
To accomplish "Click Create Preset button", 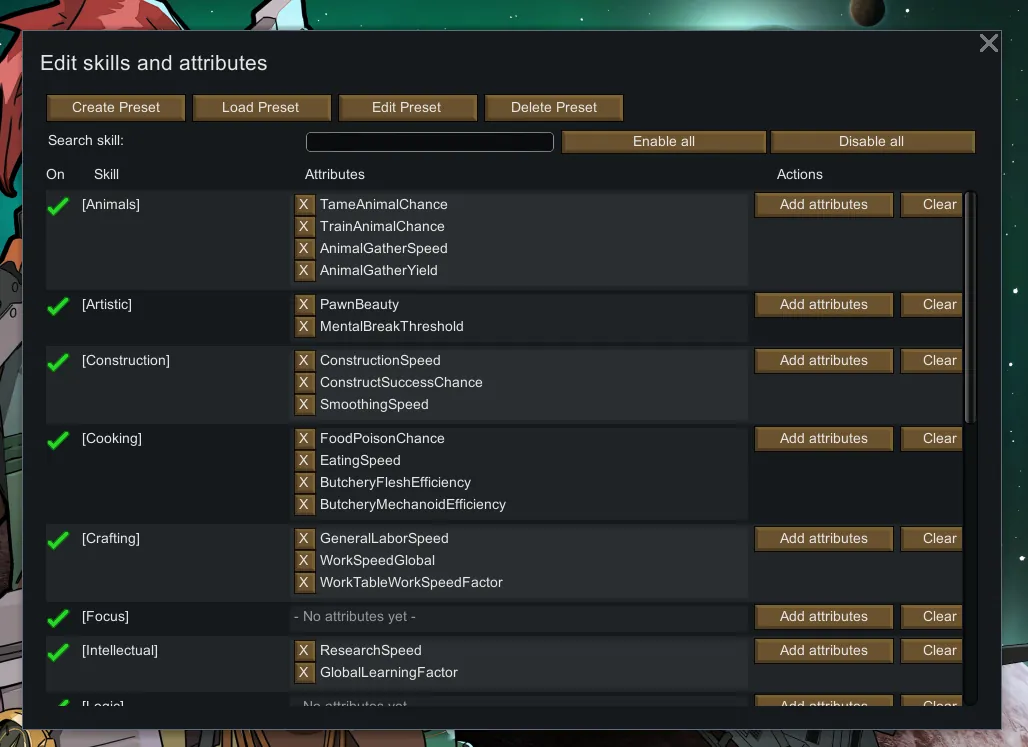I will coord(116,107).
